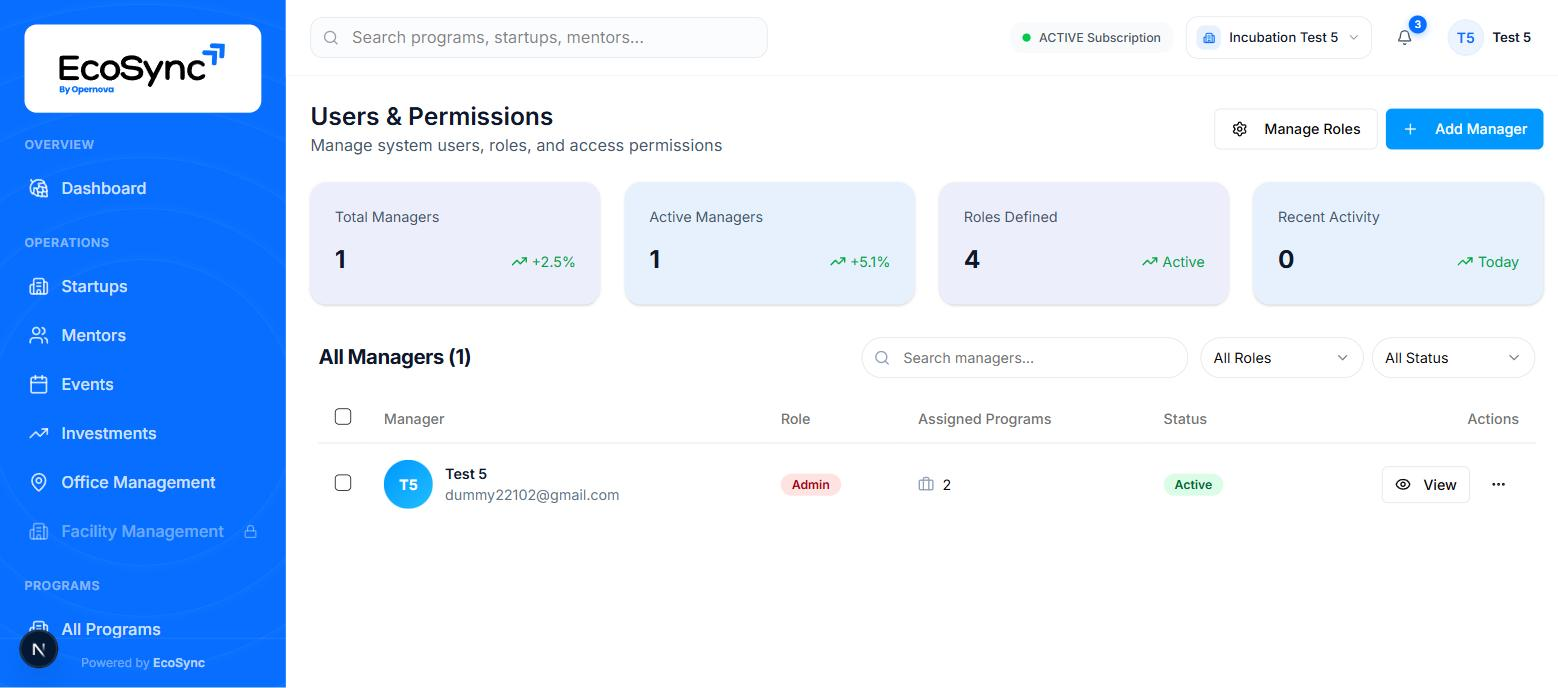The width and height of the screenshot is (1558, 688).
Task: Click the trend arrow in Recent Activity card
Action: click(x=1465, y=262)
